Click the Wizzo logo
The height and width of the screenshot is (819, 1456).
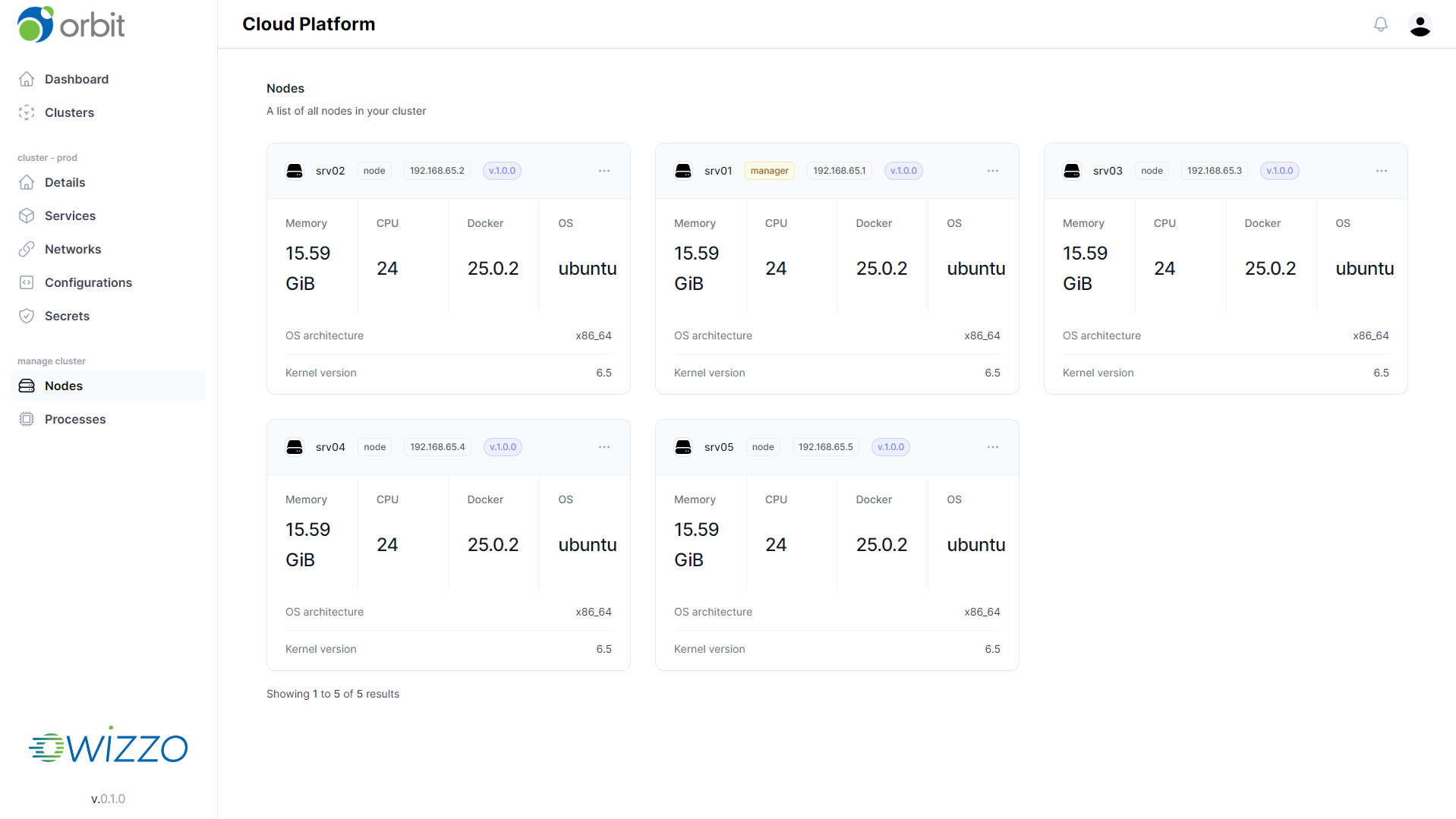[109, 746]
